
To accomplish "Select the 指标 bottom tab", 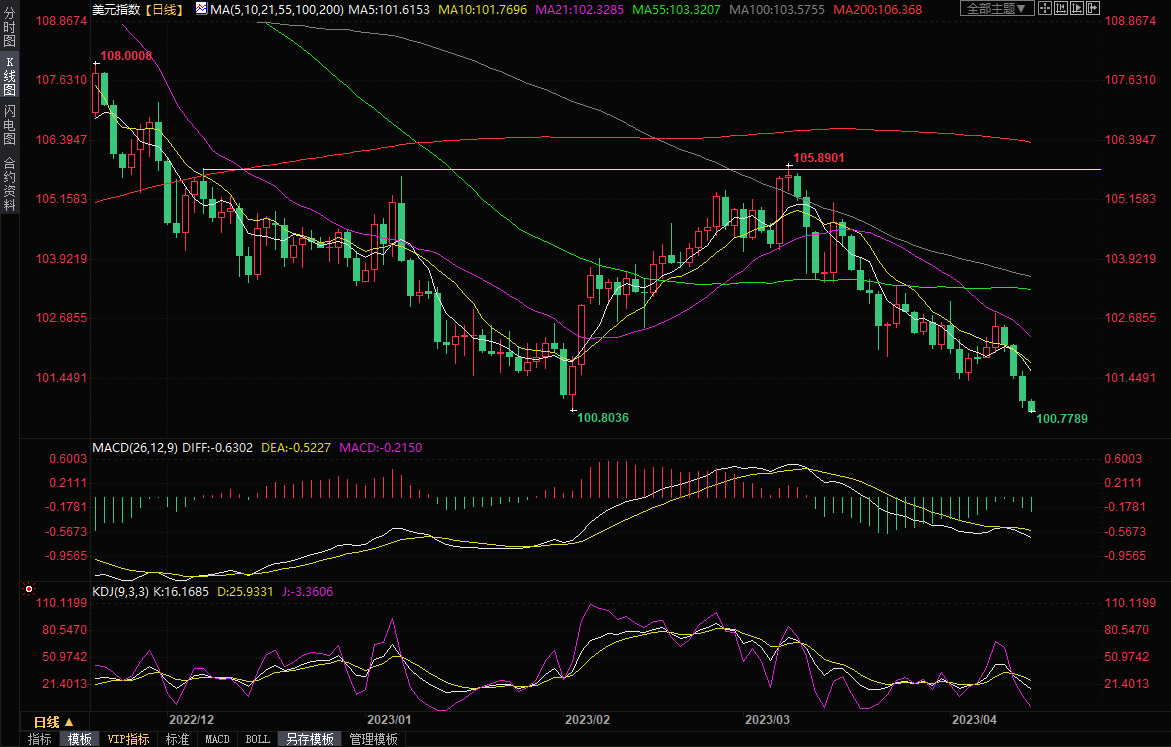I will coord(40,739).
